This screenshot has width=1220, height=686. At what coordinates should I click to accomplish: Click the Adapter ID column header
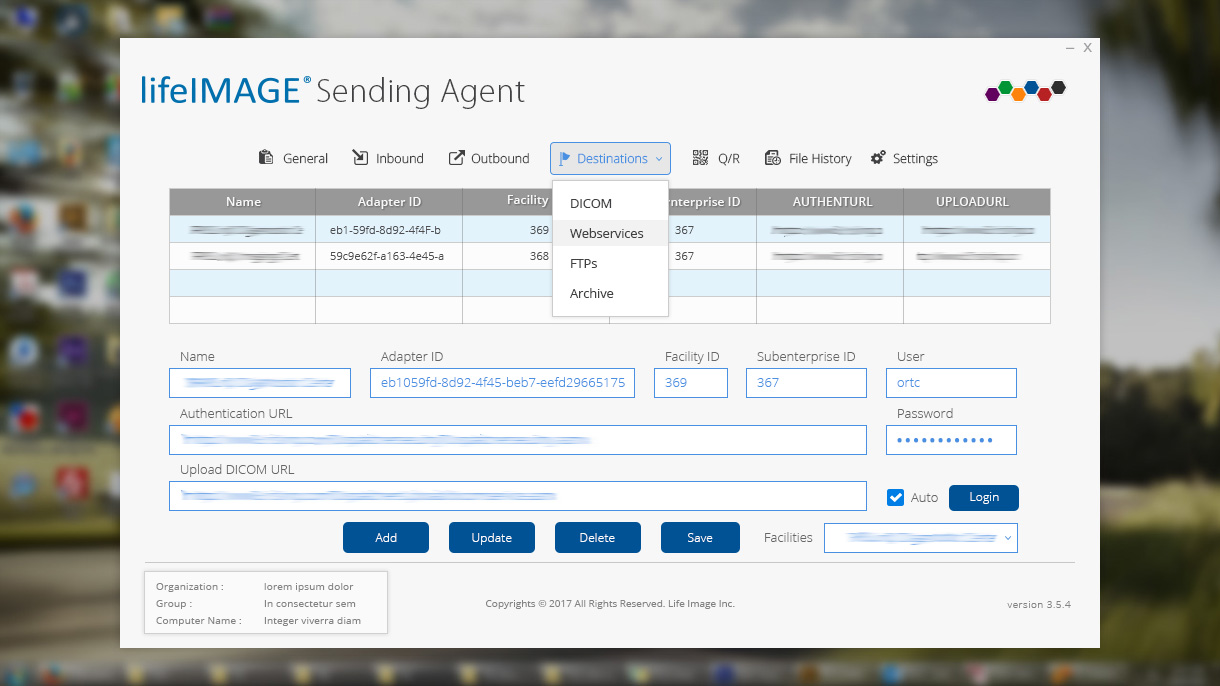pyautogui.click(x=389, y=202)
